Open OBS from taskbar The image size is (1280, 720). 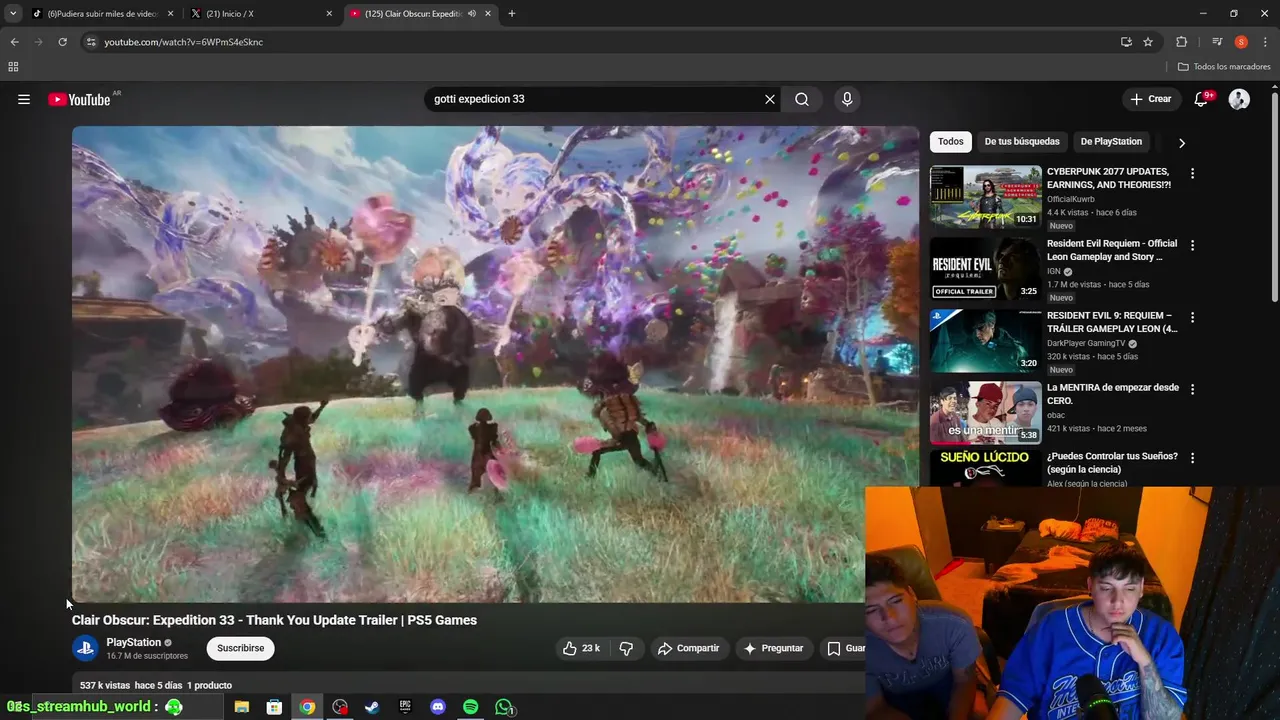point(340,707)
